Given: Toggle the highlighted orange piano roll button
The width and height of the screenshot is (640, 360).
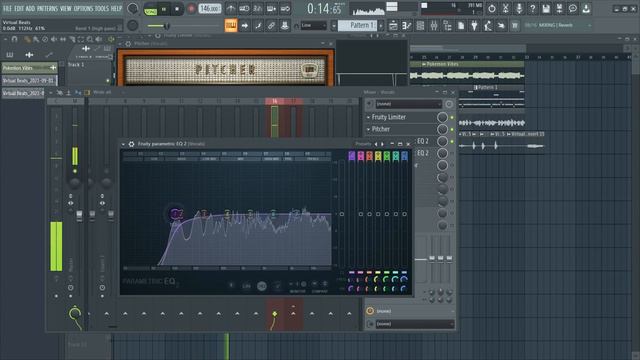Looking at the screenshot, I should (231, 26).
